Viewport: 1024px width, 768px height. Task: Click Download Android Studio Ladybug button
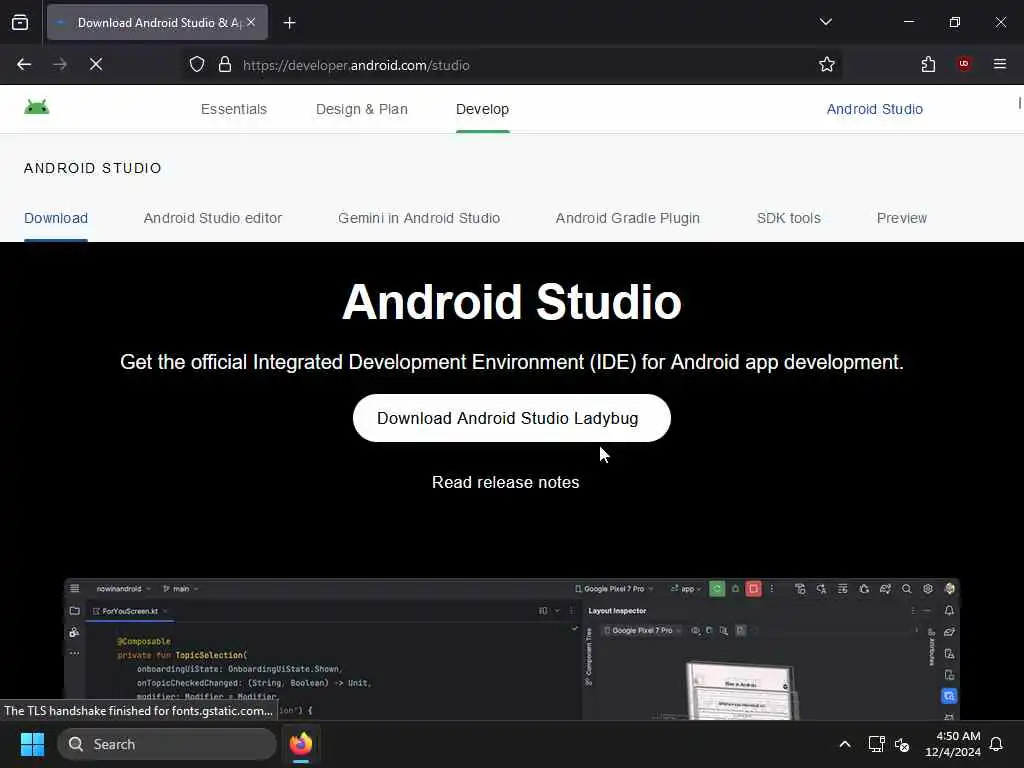pyautogui.click(x=511, y=418)
